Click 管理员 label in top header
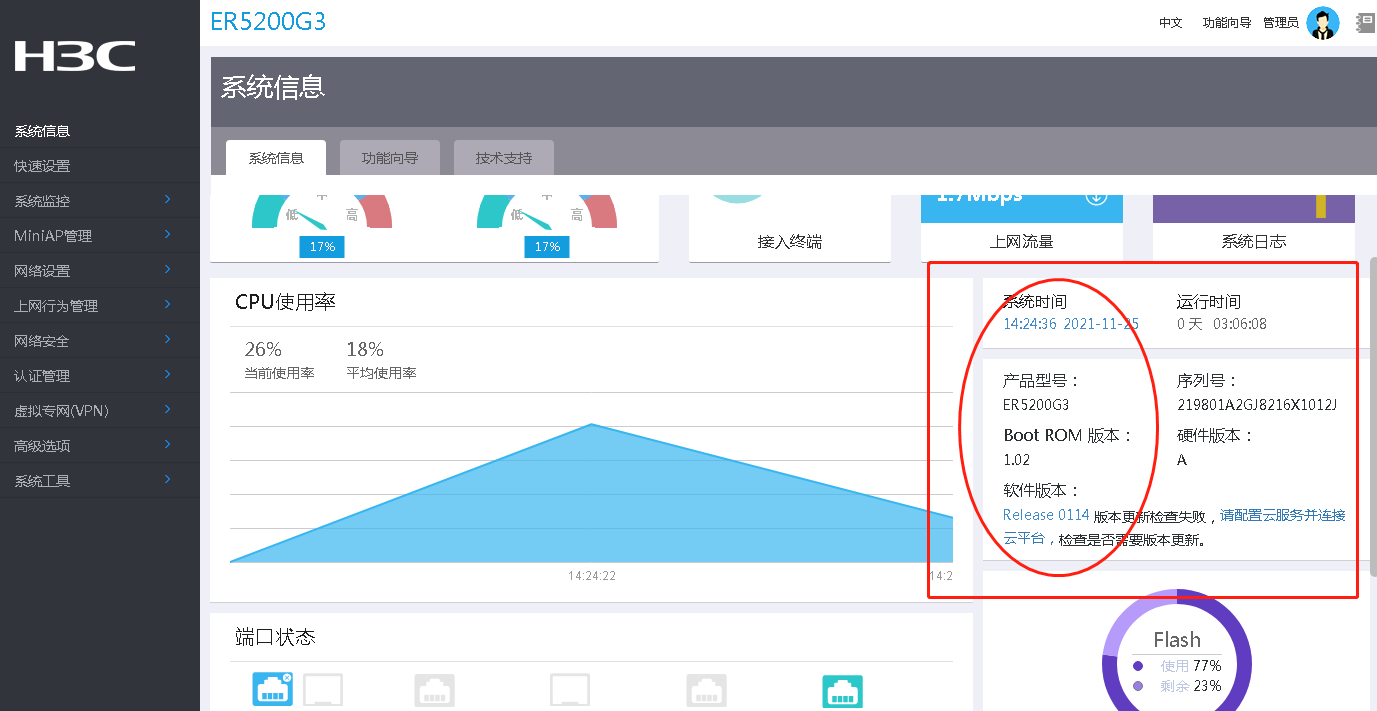The height and width of the screenshot is (711, 1377). [1281, 23]
